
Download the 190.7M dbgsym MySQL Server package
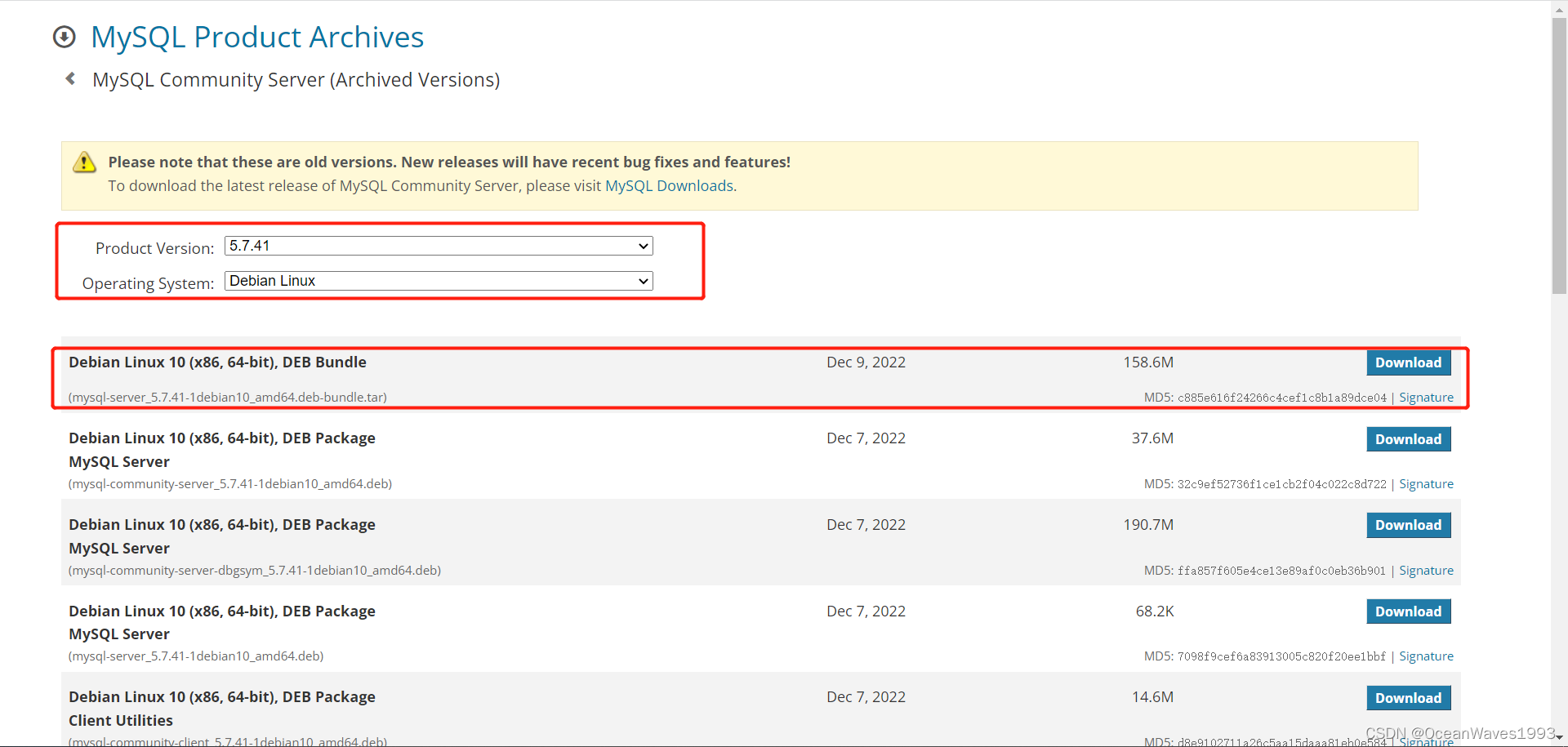tap(1409, 525)
